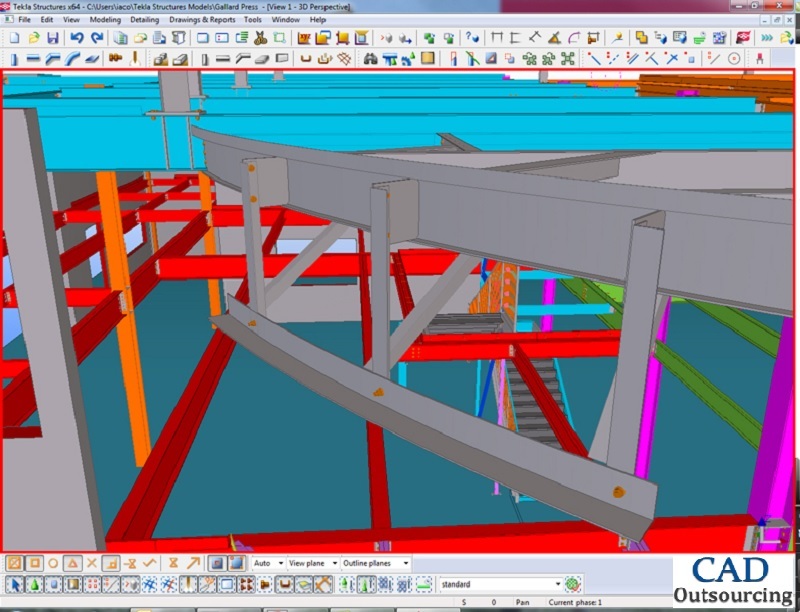The width and height of the screenshot is (800, 612).
Task: Open the Drawings & Reports menu
Action: [x=200, y=19]
